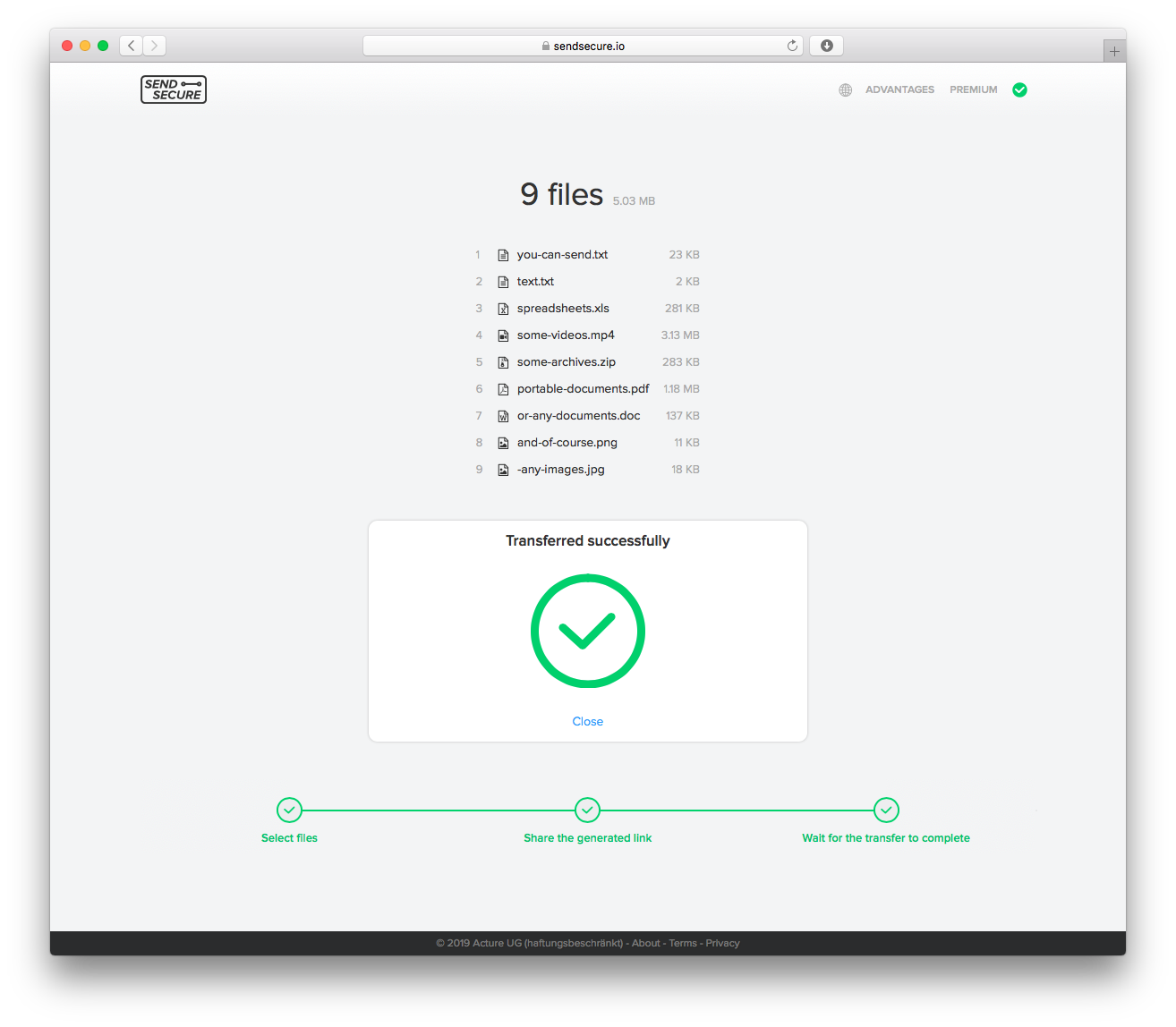Open the language globe selector
The width and height of the screenshot is (1176, 1027).
[x=845, y=89]
